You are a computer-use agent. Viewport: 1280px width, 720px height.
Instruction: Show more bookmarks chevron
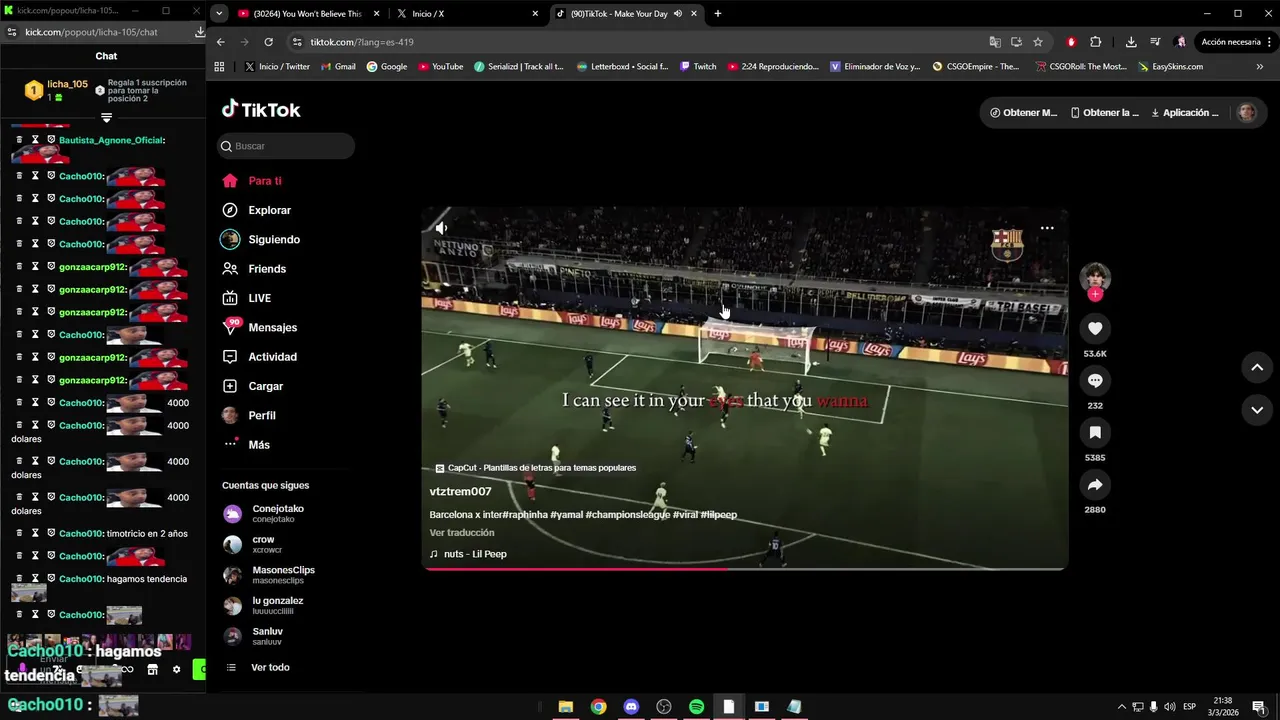point(1259,67)
